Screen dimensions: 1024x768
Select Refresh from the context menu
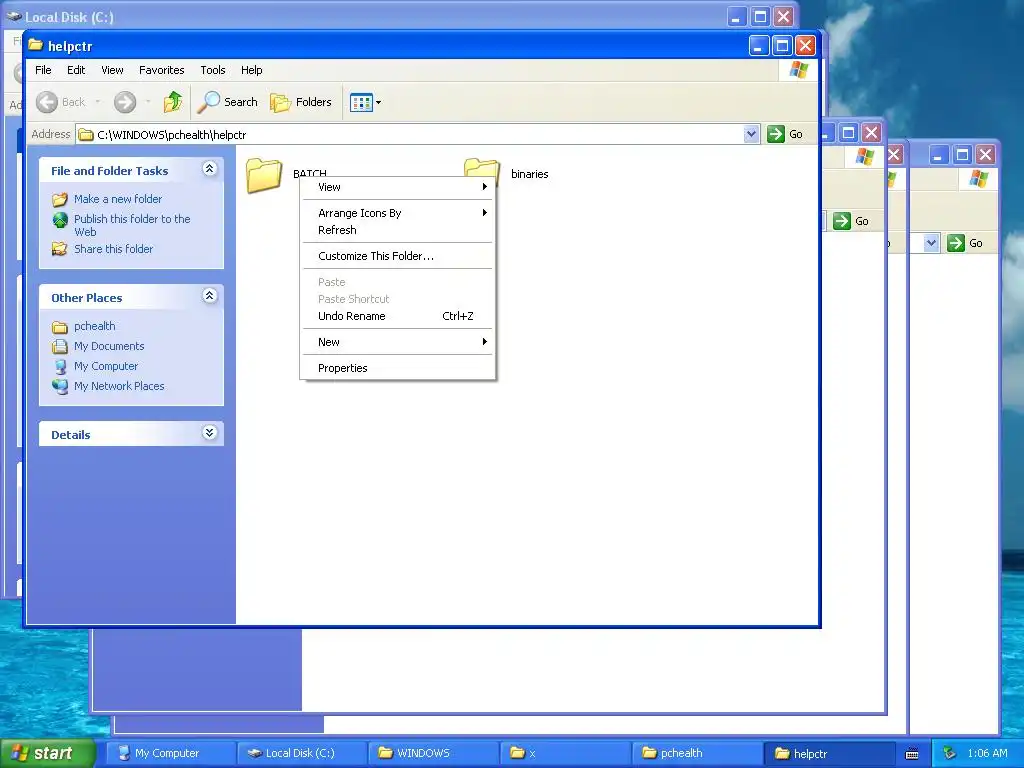(397, 230)
